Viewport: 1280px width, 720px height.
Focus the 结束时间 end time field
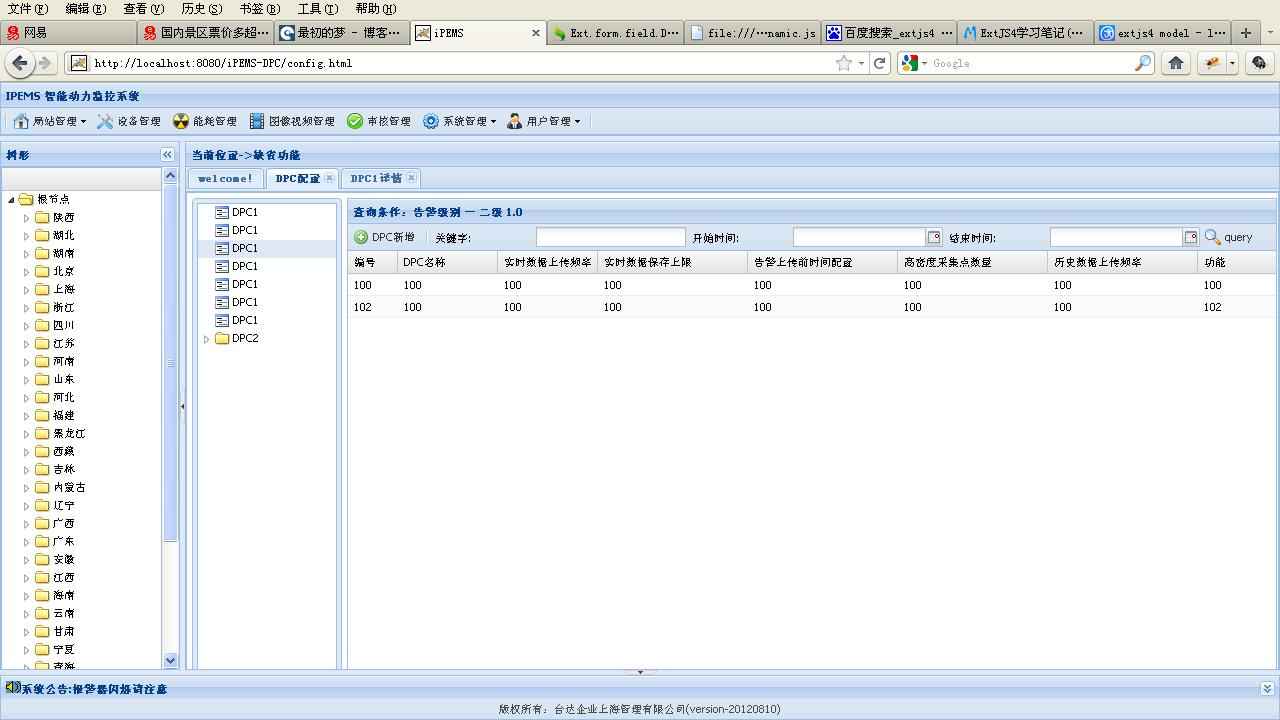click(1117, 237)
